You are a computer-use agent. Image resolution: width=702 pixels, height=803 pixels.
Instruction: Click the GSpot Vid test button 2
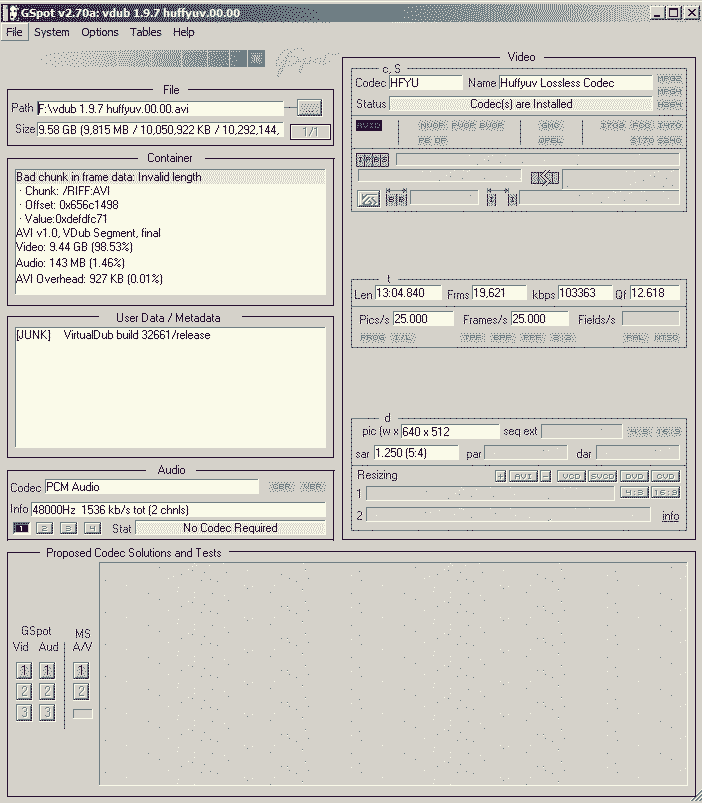tap(24, 691)
